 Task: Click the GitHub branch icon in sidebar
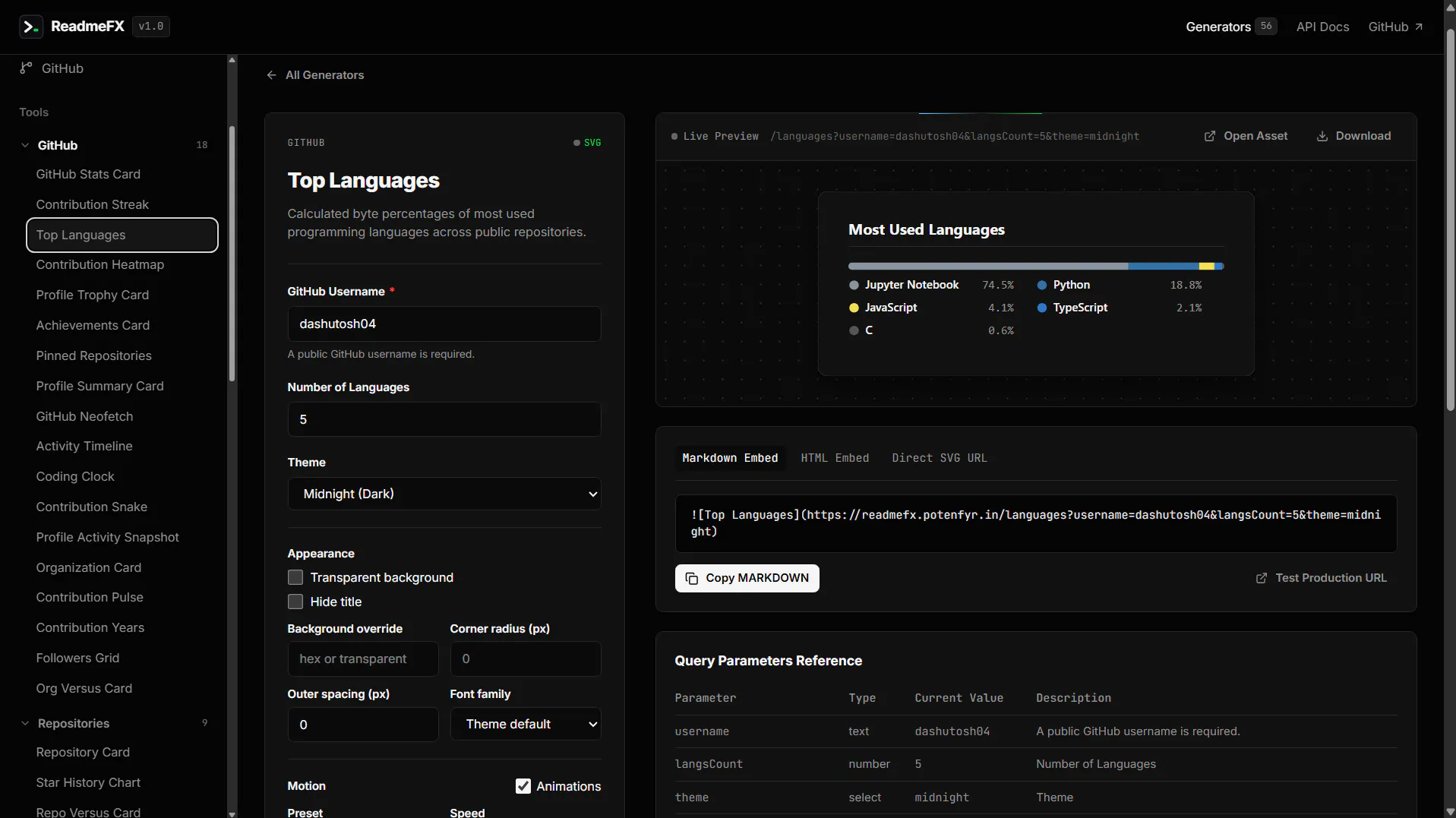coord(26,68)
